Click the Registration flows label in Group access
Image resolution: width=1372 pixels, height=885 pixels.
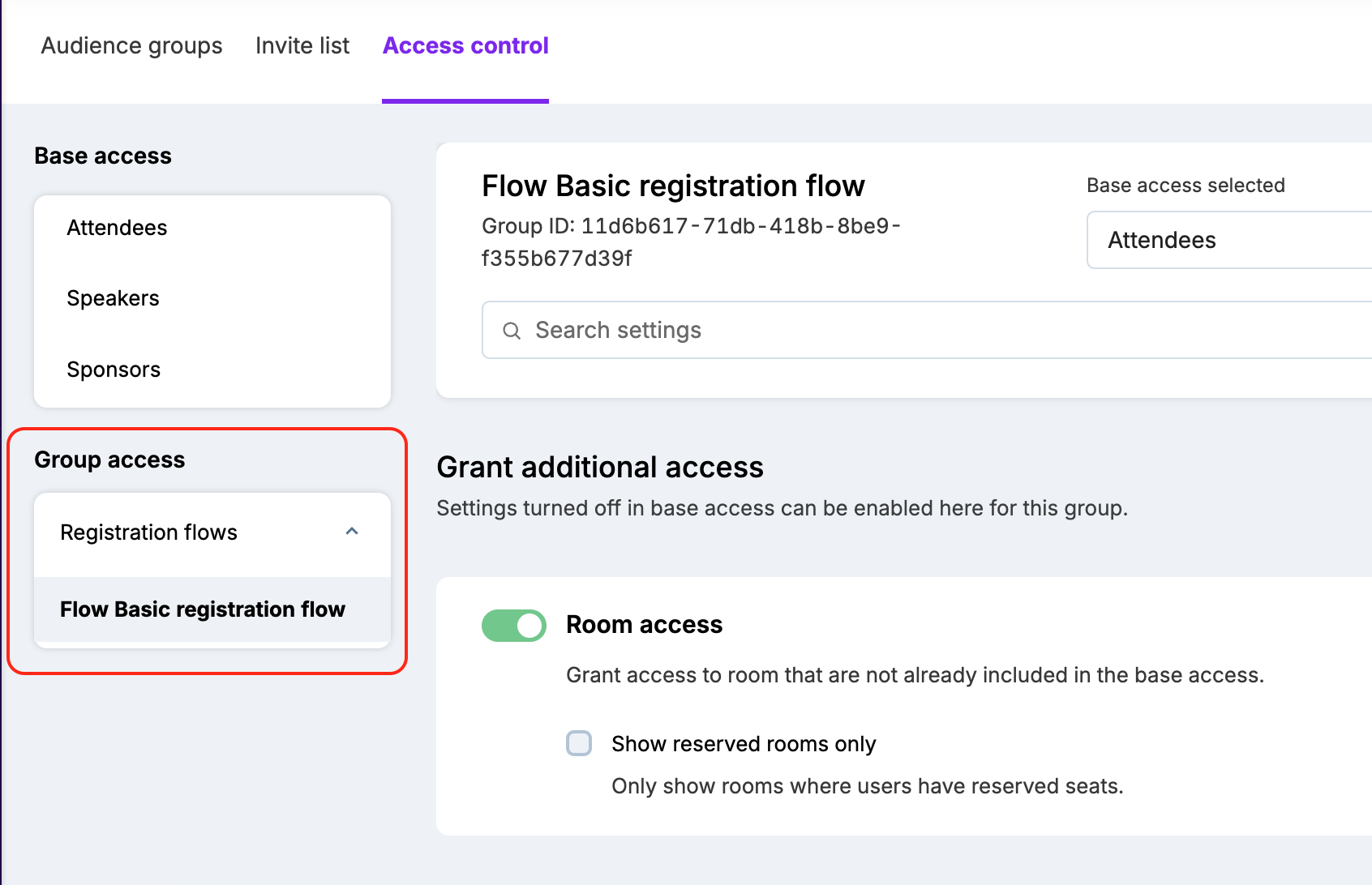point(149,532)
